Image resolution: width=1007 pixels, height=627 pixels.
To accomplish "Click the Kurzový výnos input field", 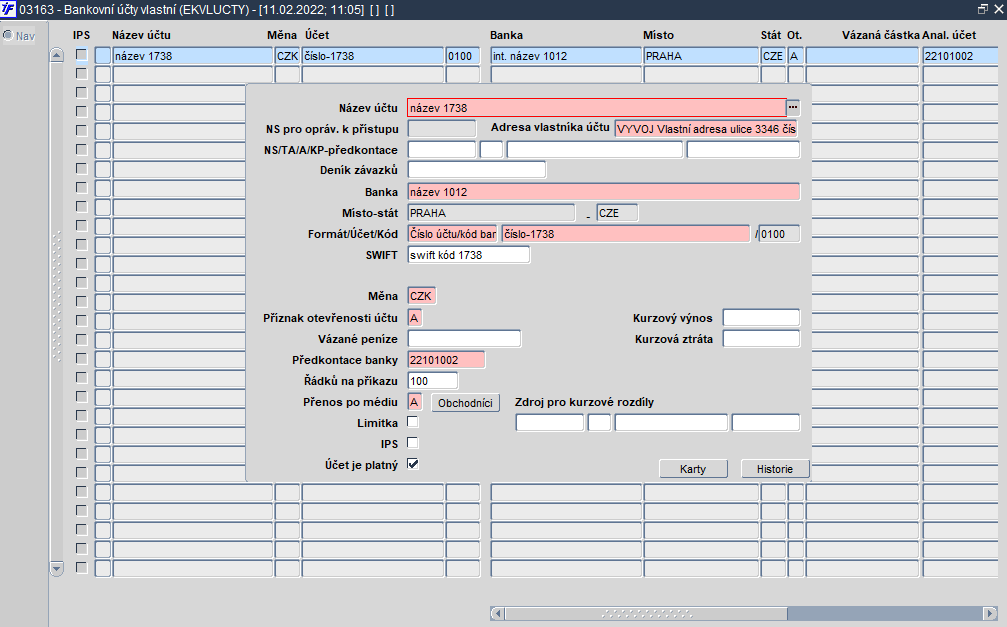I will click(761, 318).
